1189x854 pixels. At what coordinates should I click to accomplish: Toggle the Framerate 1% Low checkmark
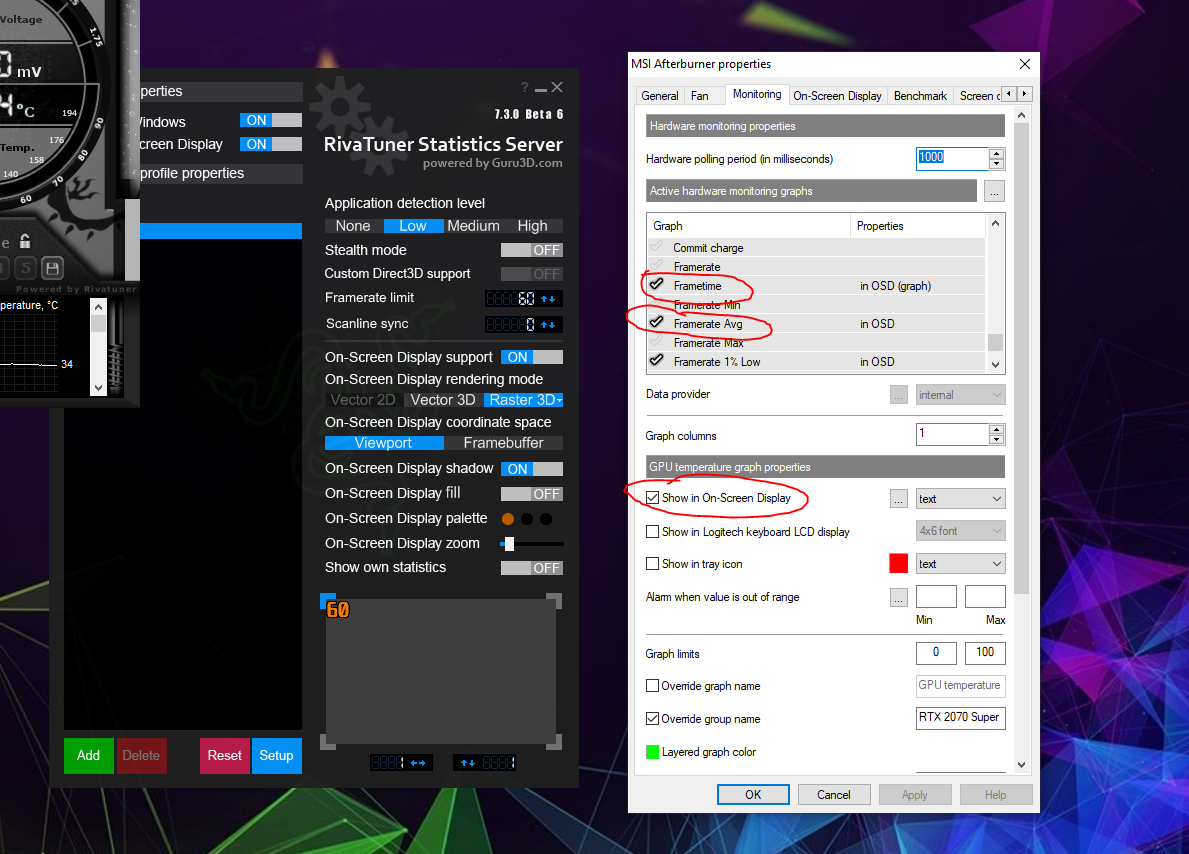click(x=657, y=360)
